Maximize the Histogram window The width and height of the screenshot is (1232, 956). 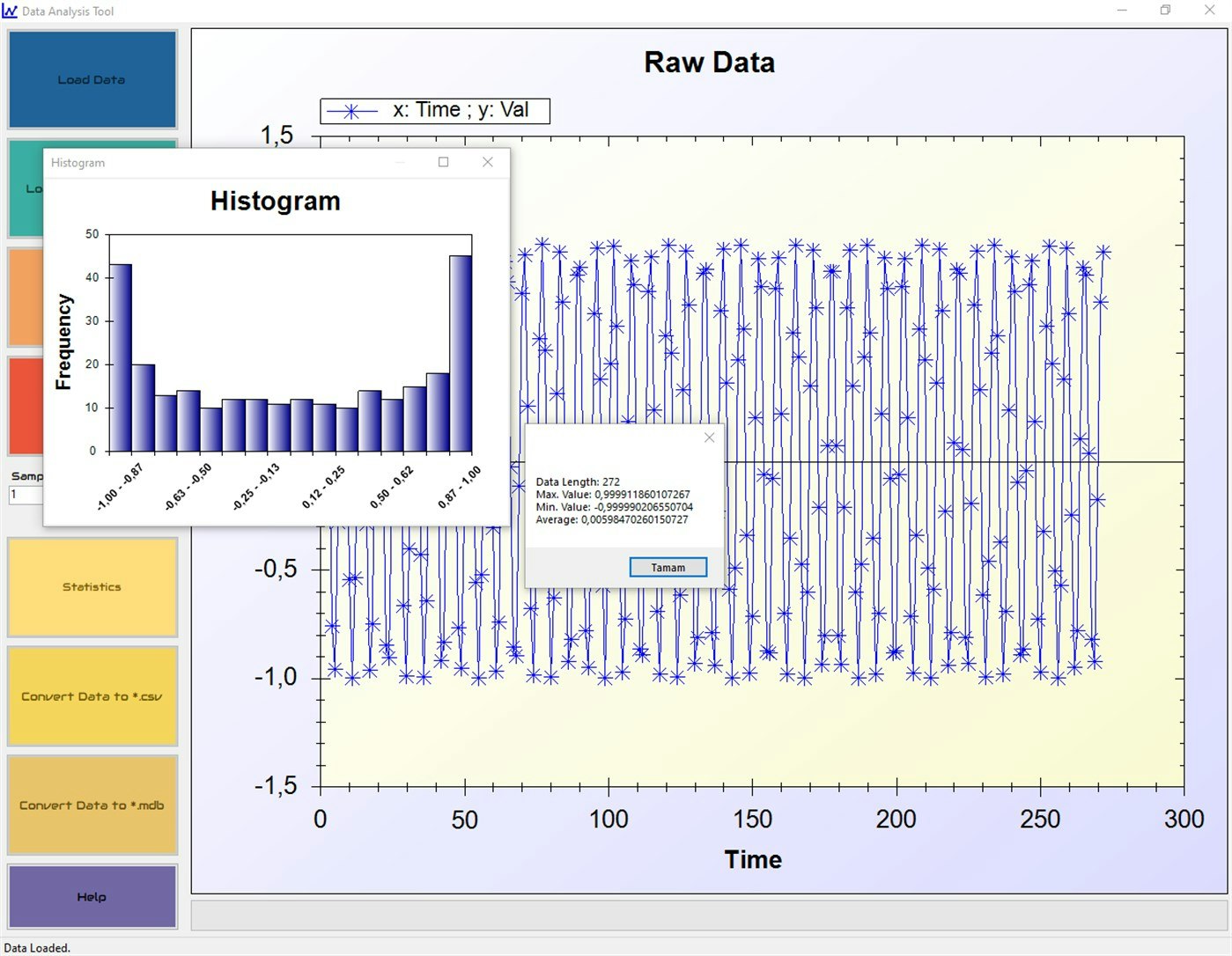443,162
